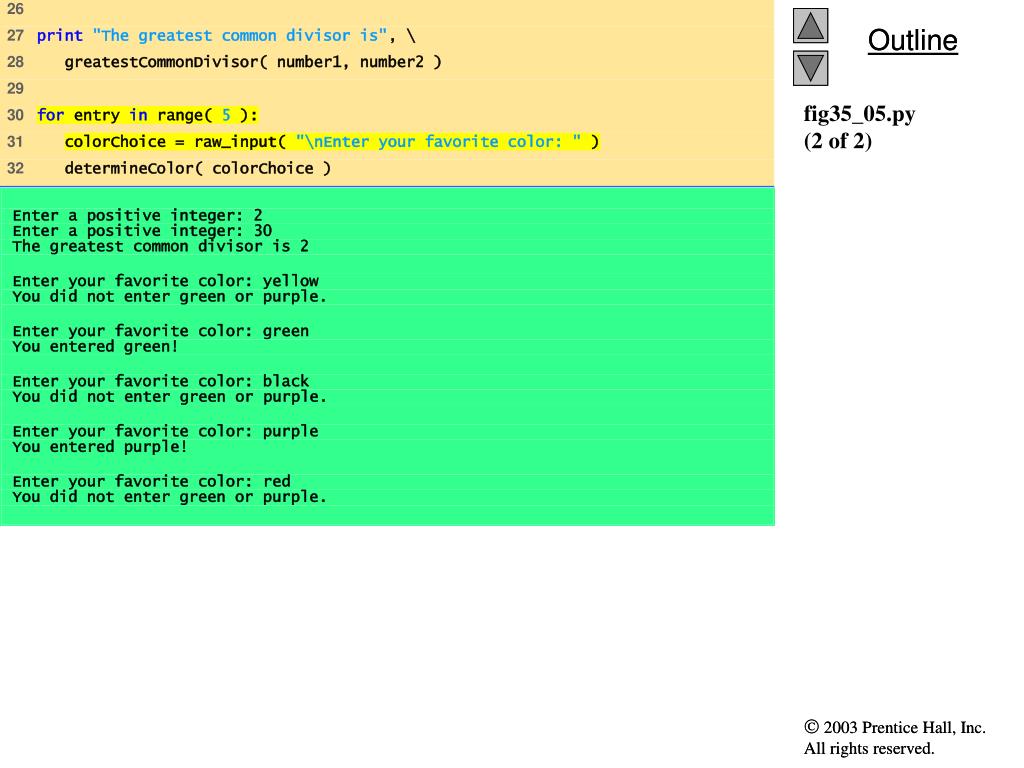Viewport: 1024px width, 768px height.
Task: Click output "The greatest common divisor is 2"
Action: [x=161, y=246]
